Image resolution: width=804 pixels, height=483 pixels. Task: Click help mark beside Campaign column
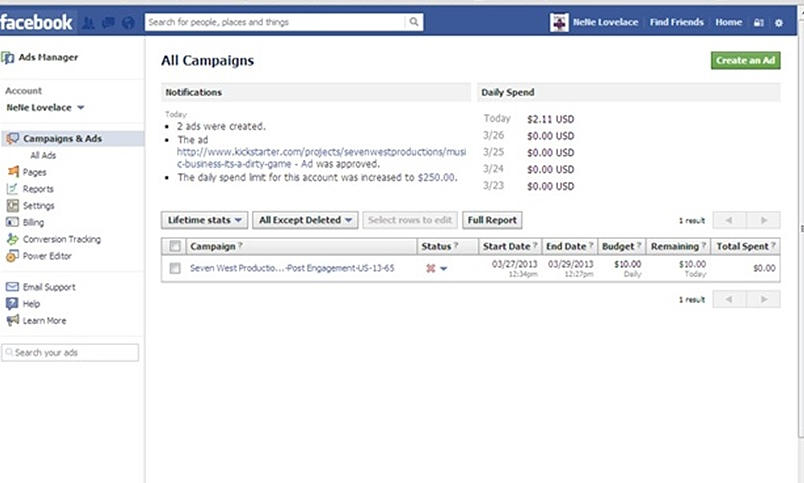[240, 246]
